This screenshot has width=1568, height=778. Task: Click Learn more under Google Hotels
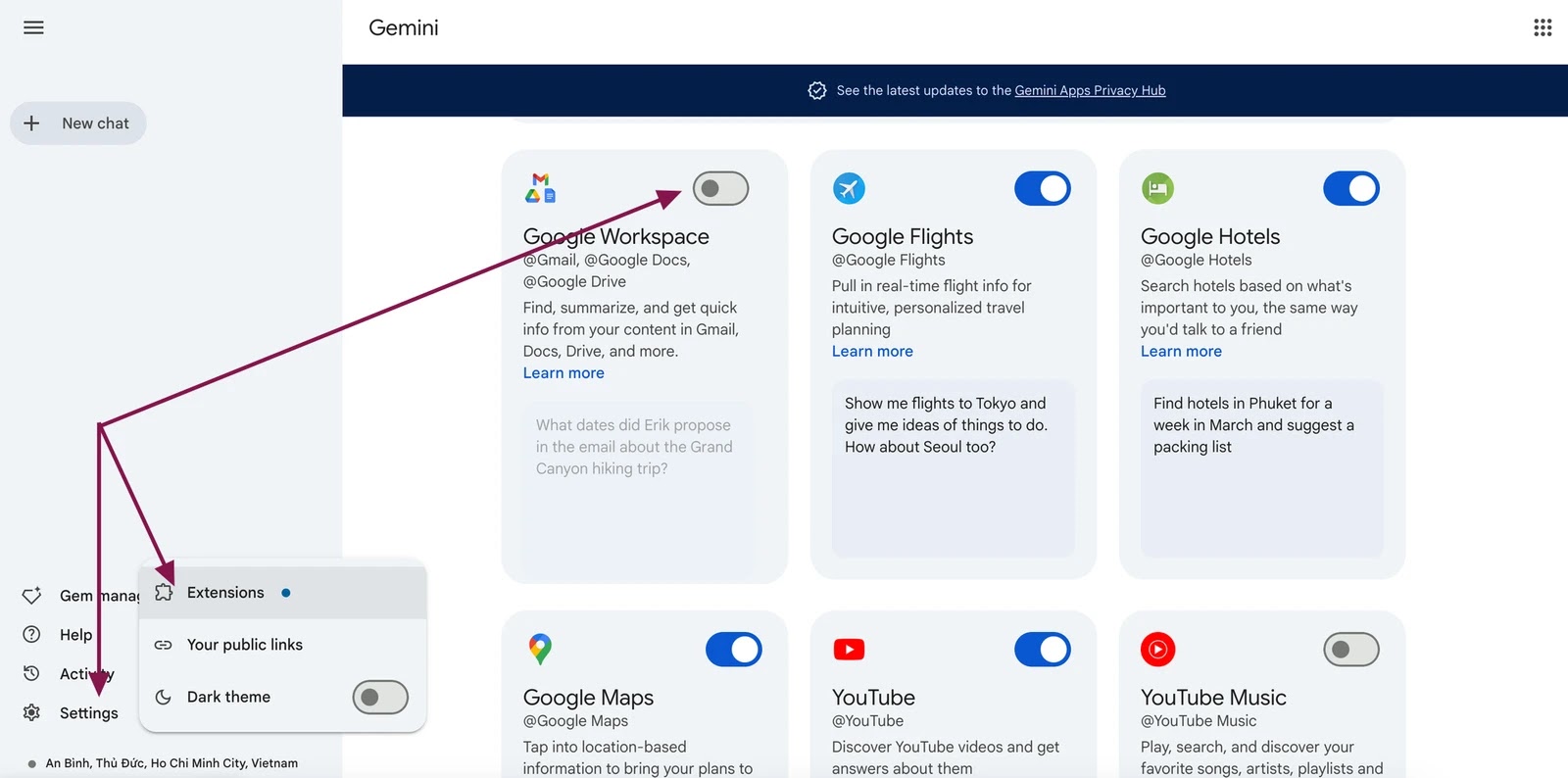[x=1181, y=351]
